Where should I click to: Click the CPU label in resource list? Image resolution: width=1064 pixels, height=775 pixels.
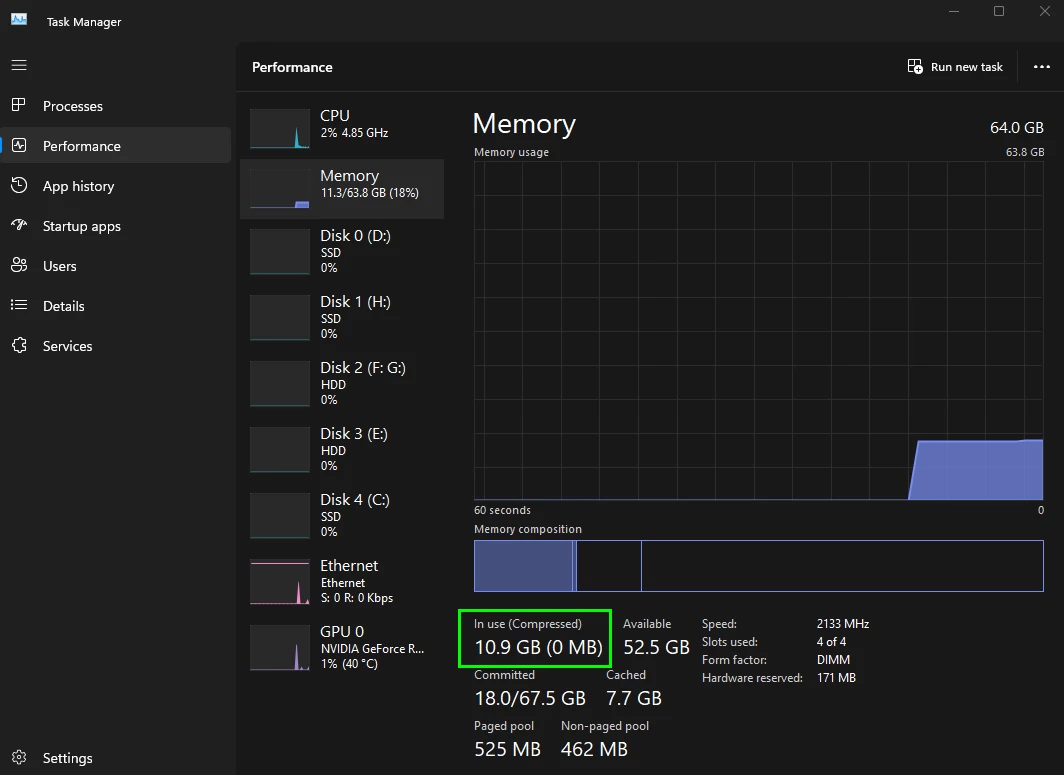335,115
